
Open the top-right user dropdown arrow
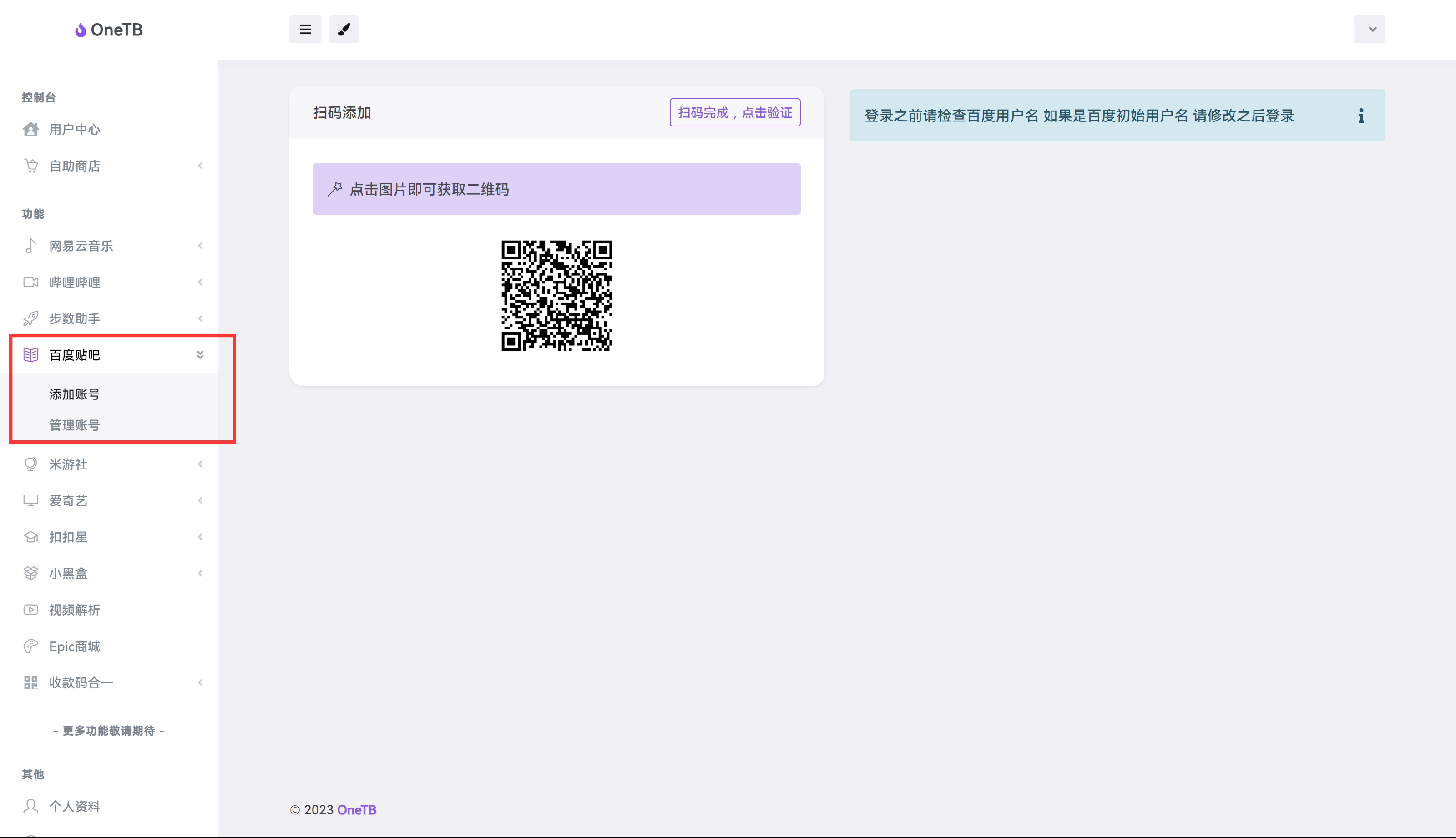click(x=1372, y=30)
